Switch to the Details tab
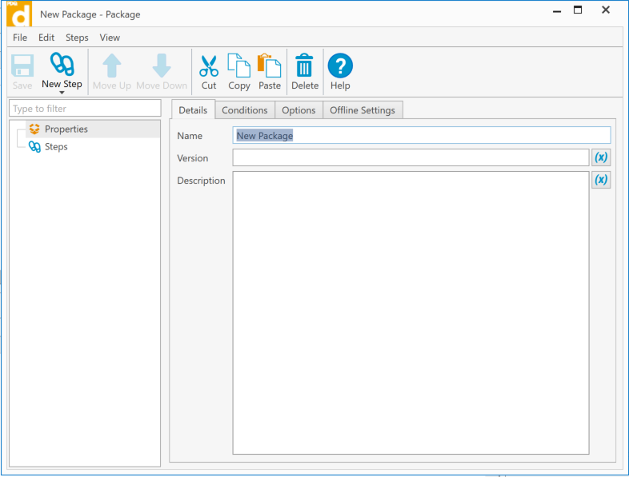The image size is (630, 478). tap(193, 110)
